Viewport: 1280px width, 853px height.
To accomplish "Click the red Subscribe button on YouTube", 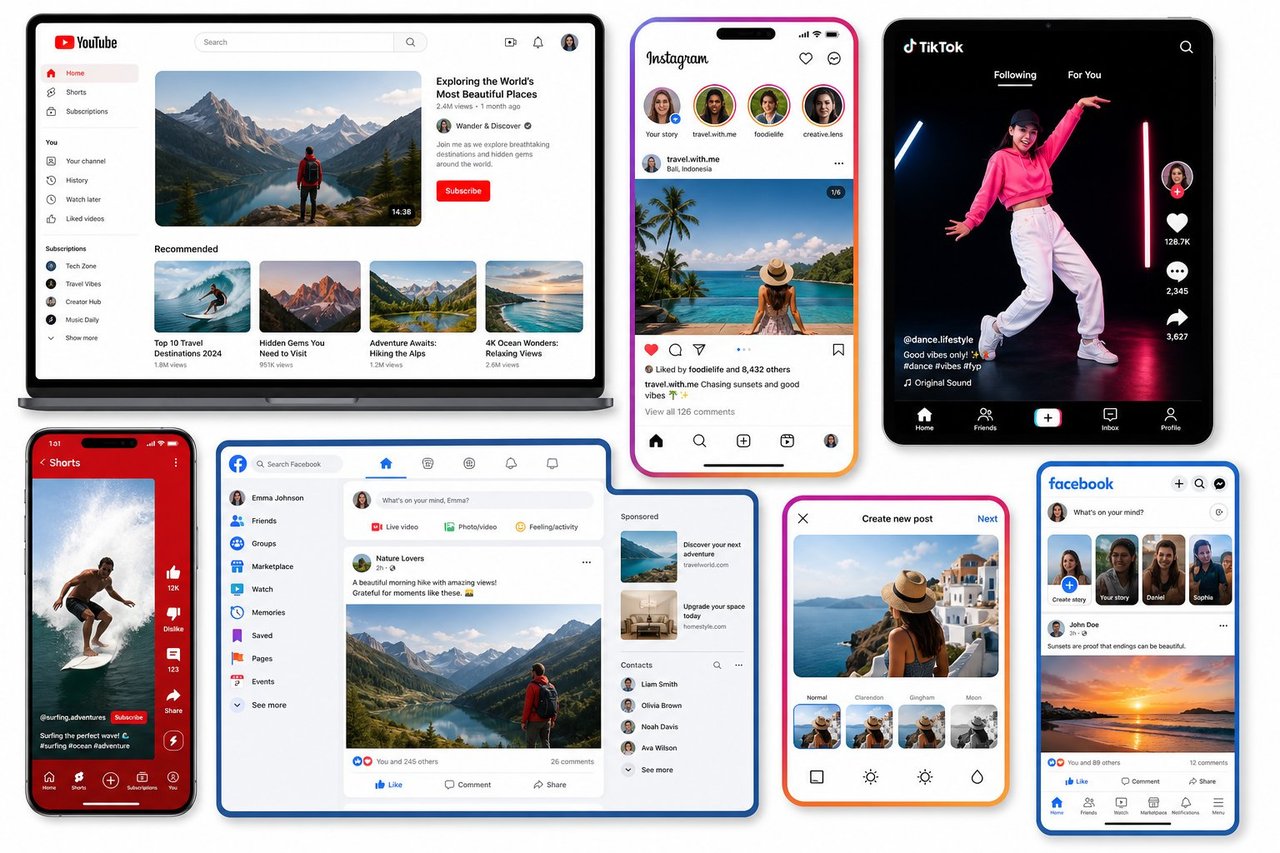I will click(x=463, y=191).
